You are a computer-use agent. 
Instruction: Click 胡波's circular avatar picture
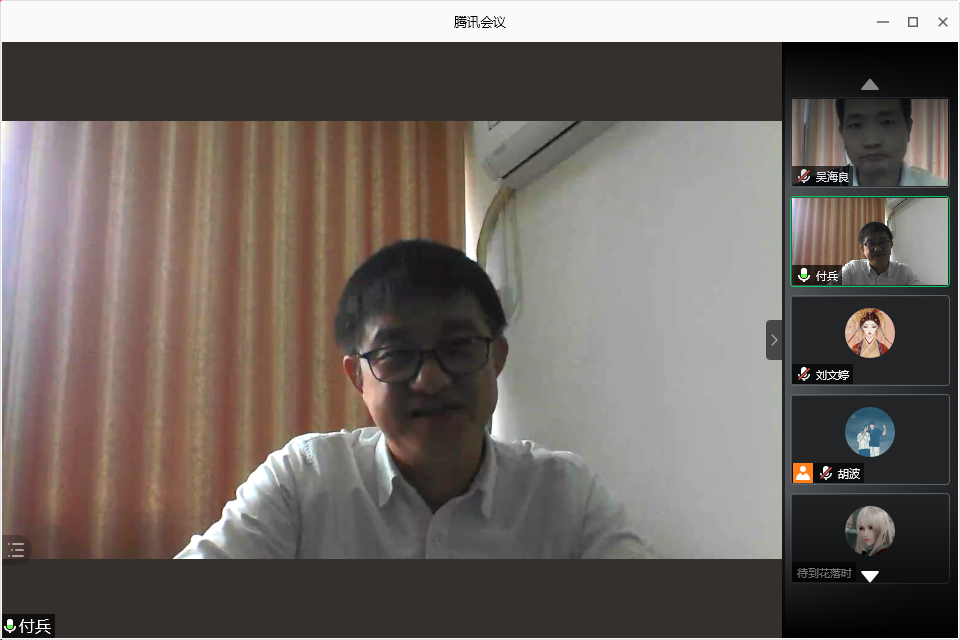[x=869, y=432]
